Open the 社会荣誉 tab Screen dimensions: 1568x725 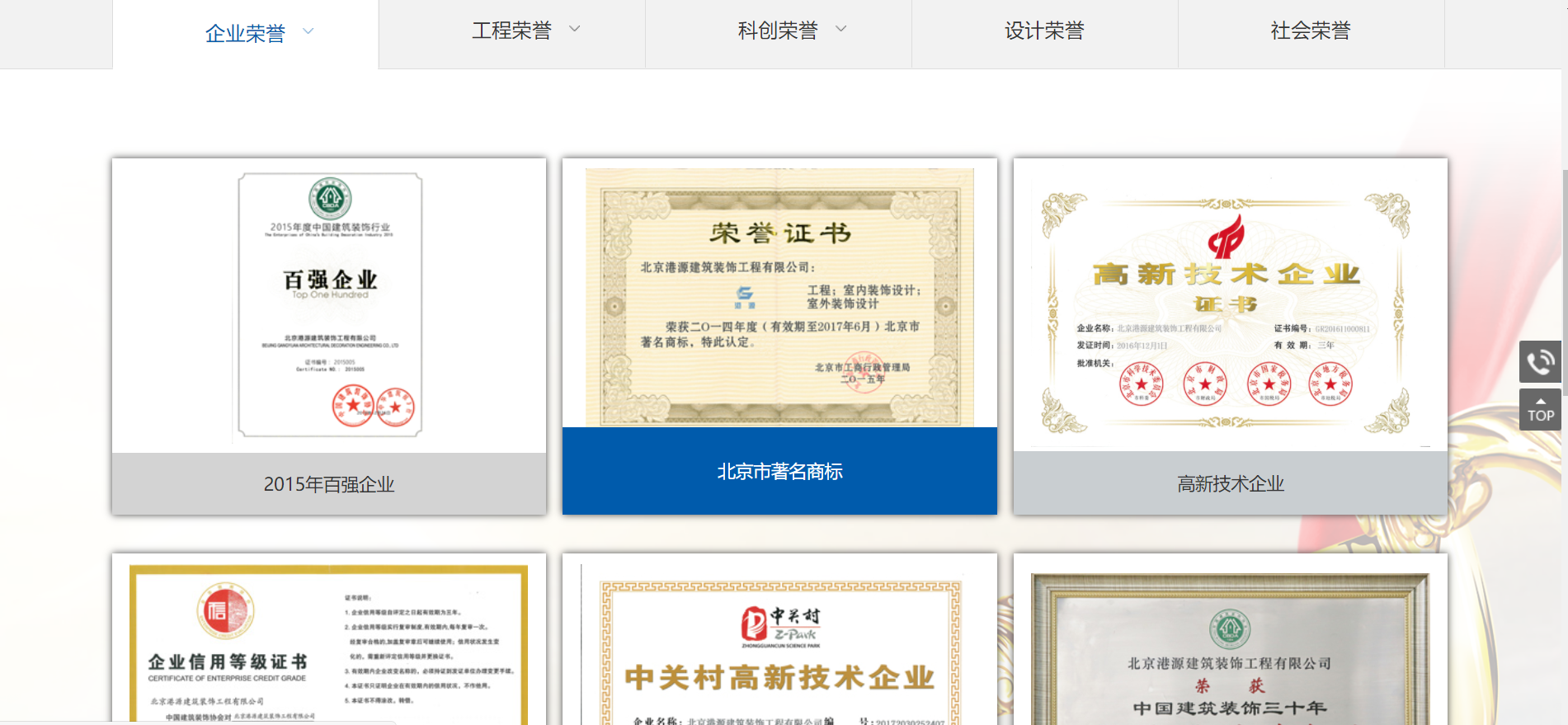(x=1311, y=31)
